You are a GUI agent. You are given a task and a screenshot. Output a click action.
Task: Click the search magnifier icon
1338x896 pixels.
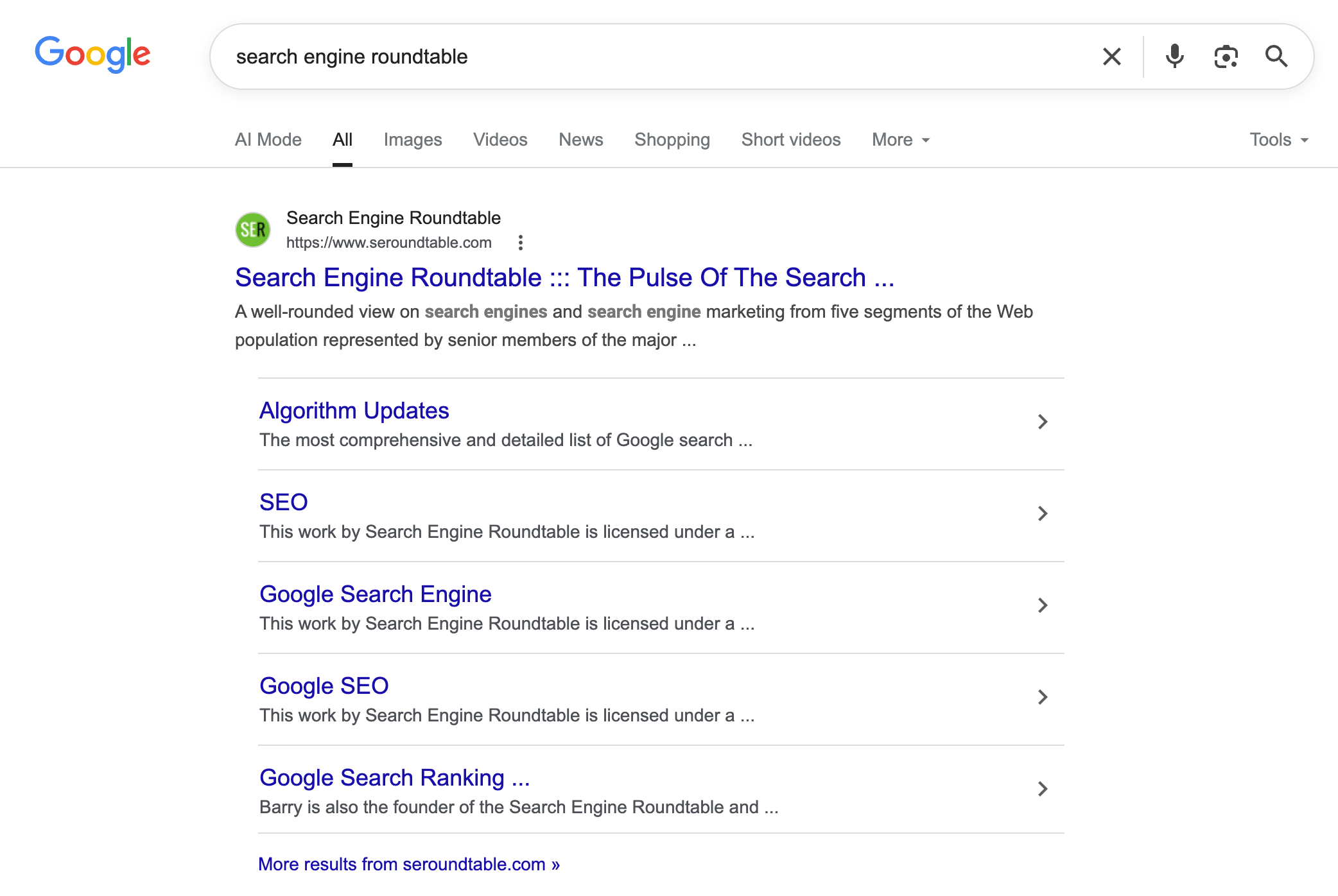click(x=1276, y=56)
